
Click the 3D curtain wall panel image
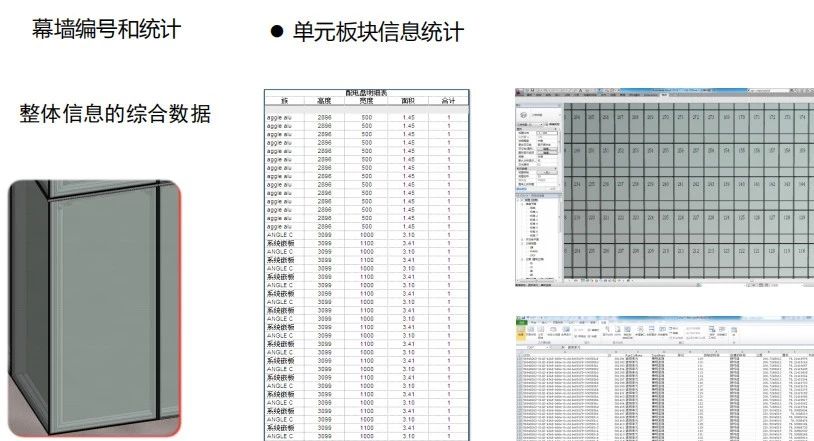(94, 308)
